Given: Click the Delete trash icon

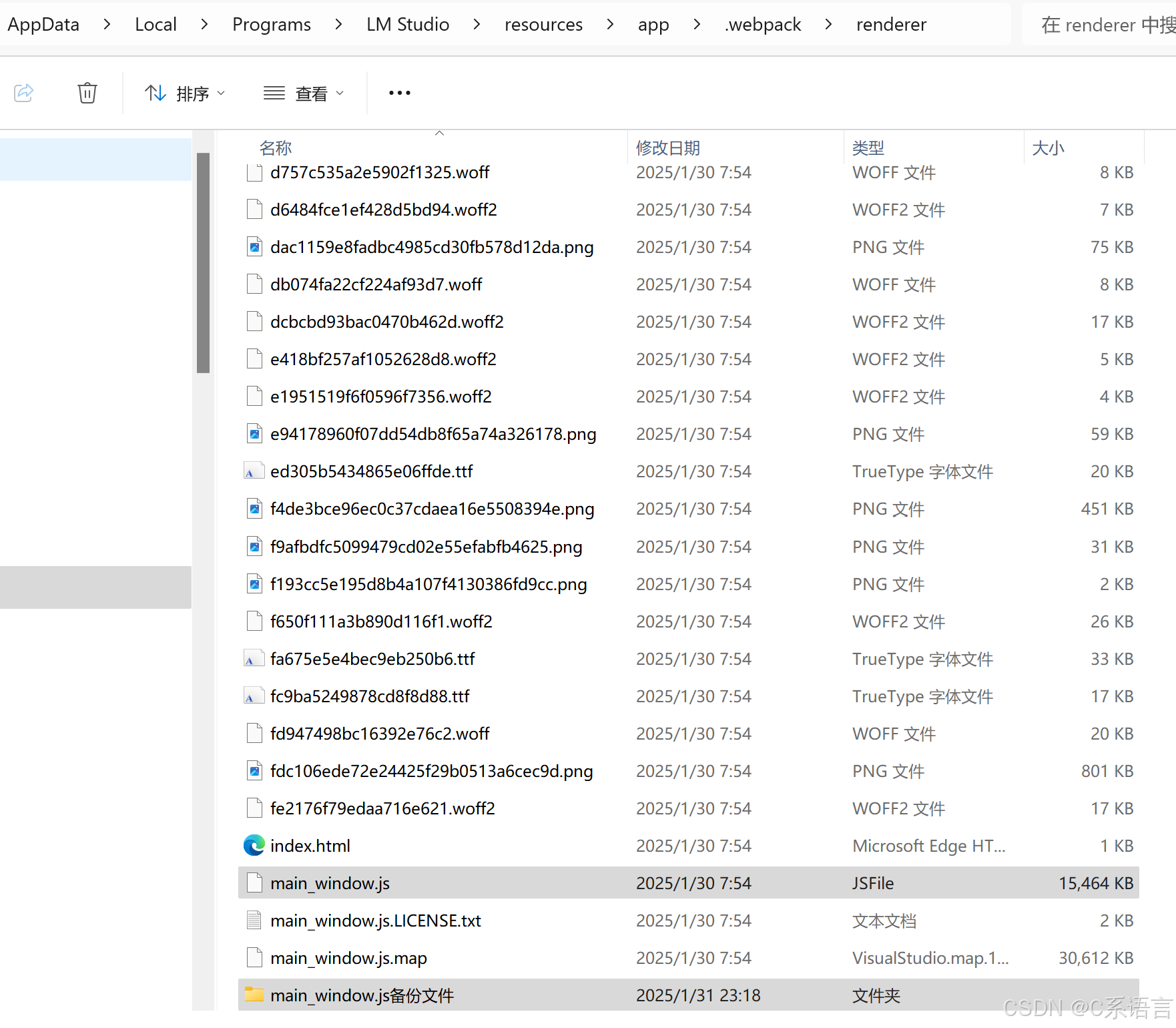Looking at the screenshot, I should tap(87, 92).
